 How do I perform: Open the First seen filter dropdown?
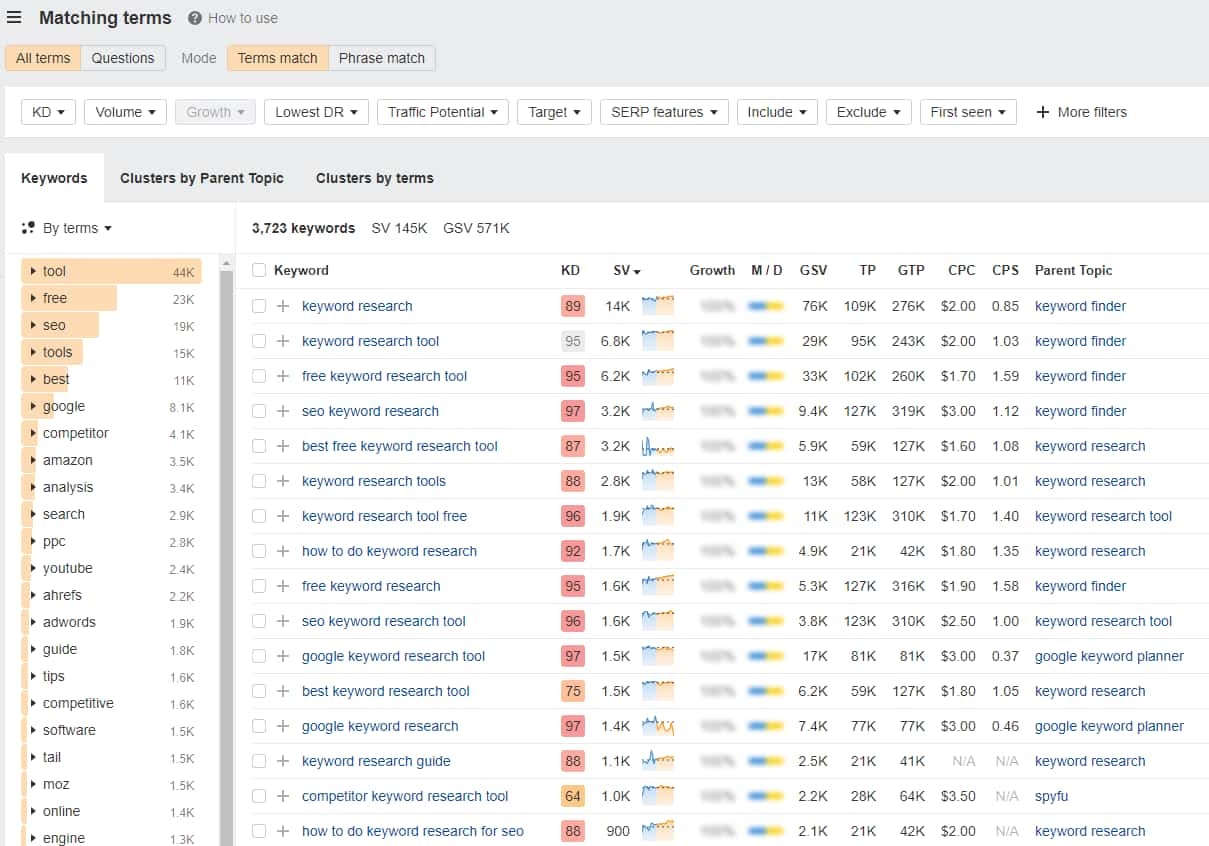pos(968,112)
